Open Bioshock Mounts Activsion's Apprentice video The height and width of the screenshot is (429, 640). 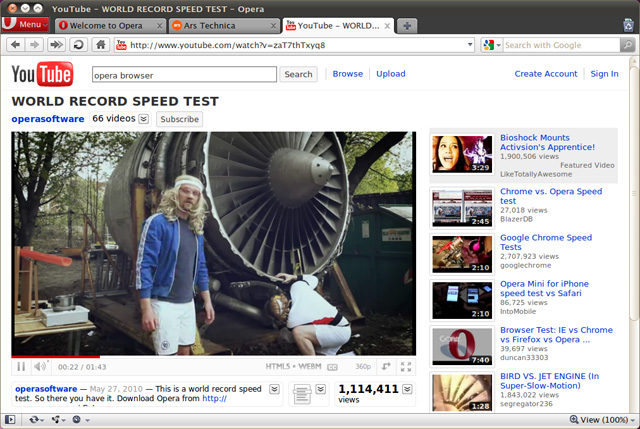[x=547, y=142]
